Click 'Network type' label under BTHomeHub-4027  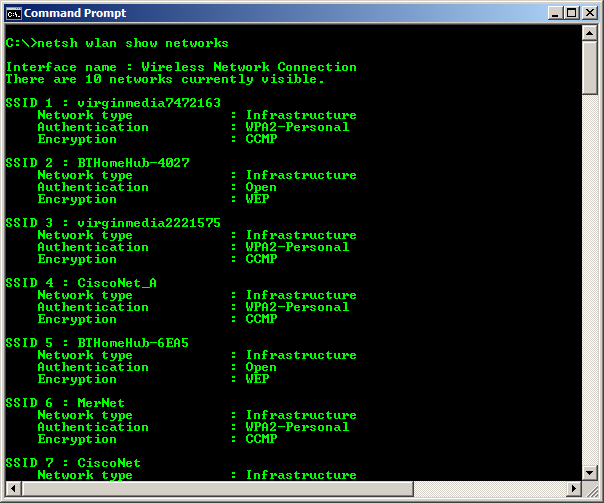(85, 175)
